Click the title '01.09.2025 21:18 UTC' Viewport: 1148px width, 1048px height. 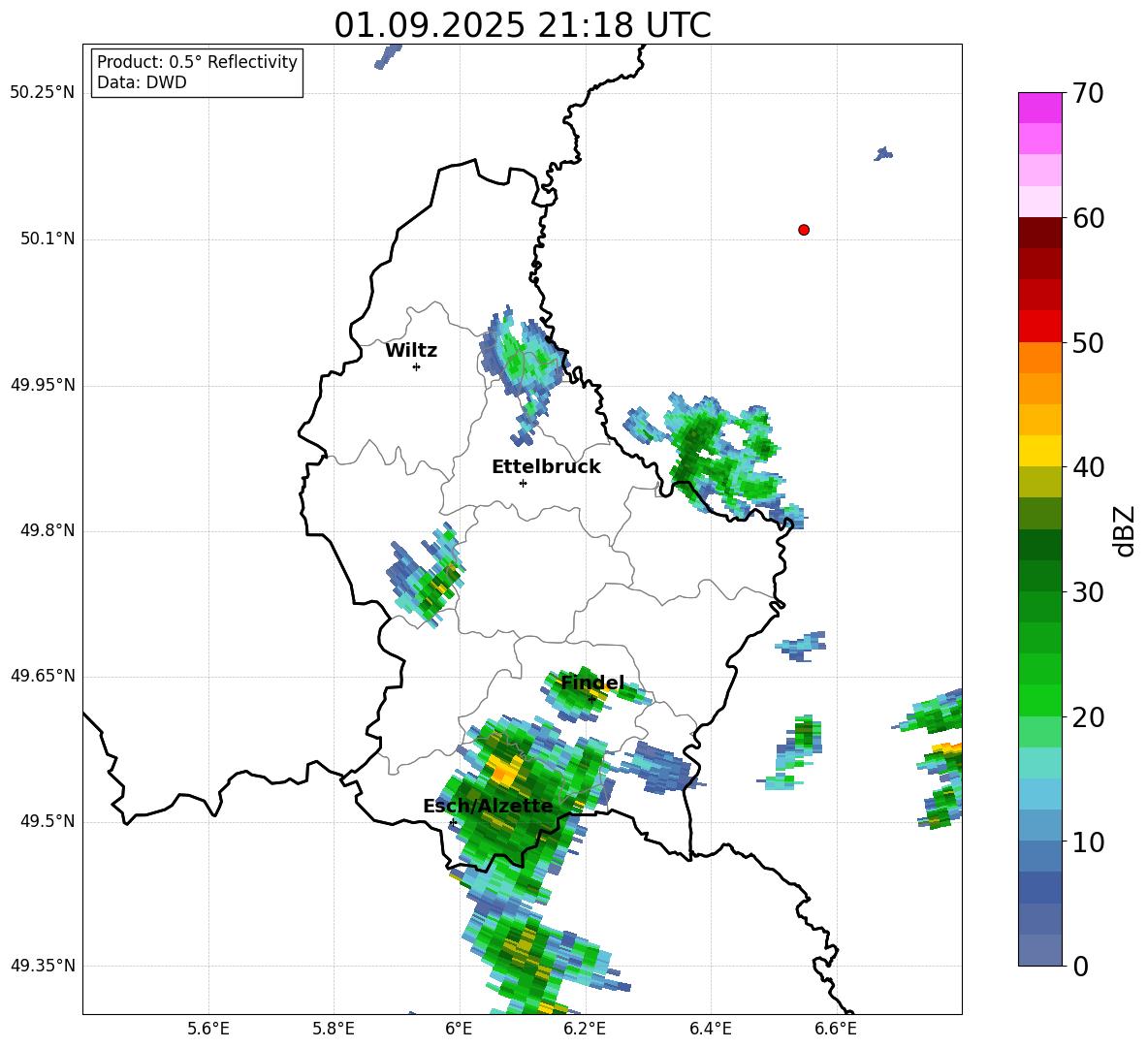[x=522, y=25]
